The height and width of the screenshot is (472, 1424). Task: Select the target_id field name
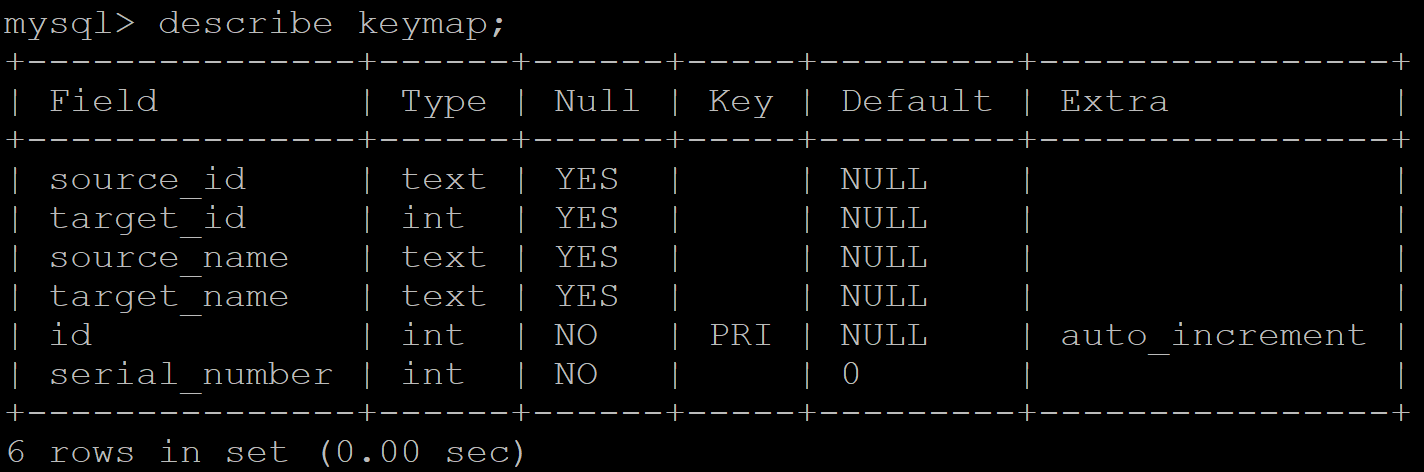coord(147,218)
